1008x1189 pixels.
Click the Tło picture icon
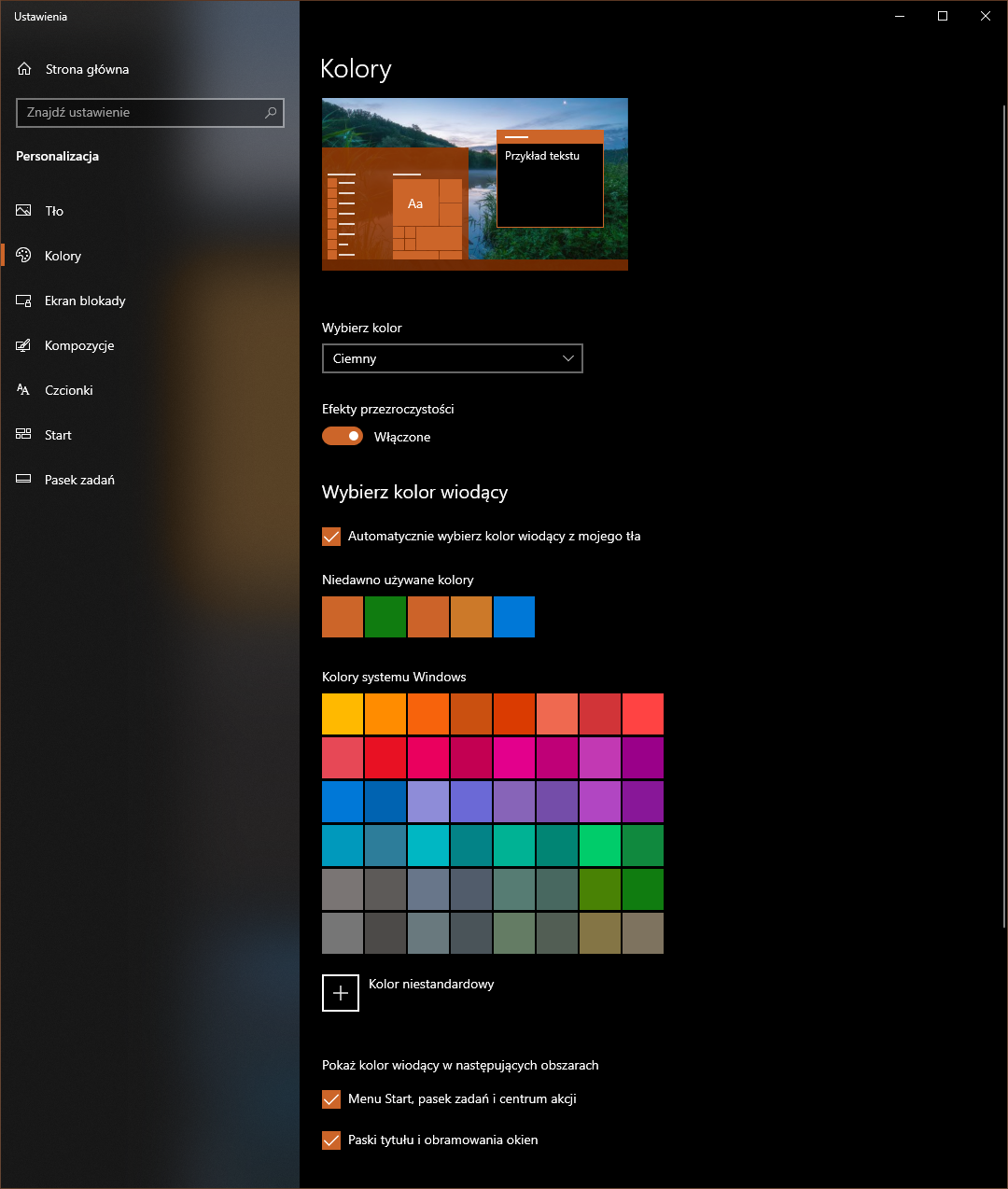click(x=24, y=211)
